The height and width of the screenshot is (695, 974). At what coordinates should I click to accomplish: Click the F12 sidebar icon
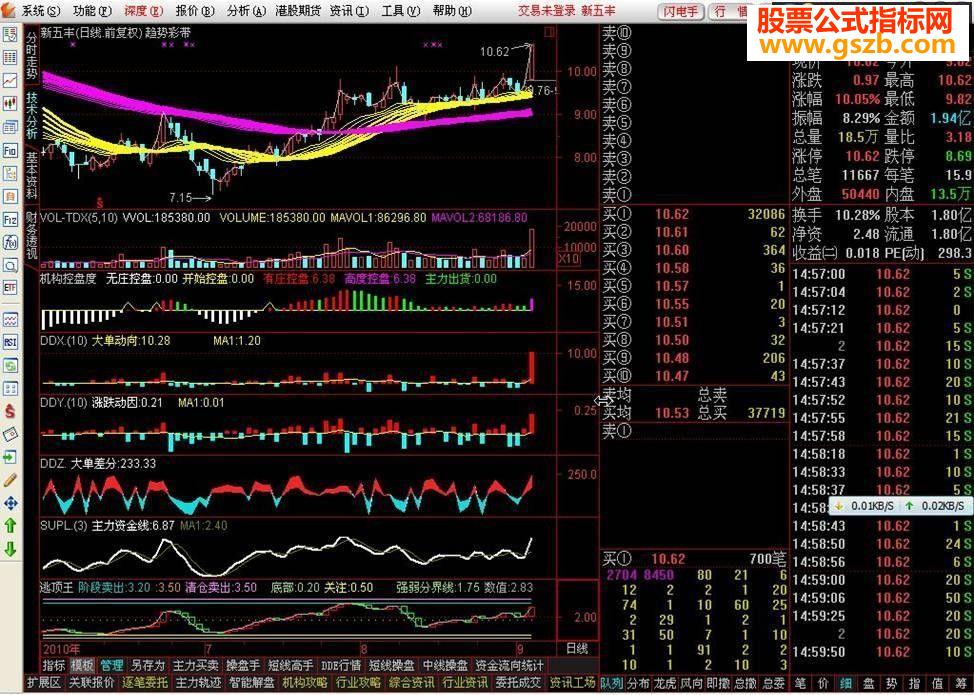tap(10, 220)
